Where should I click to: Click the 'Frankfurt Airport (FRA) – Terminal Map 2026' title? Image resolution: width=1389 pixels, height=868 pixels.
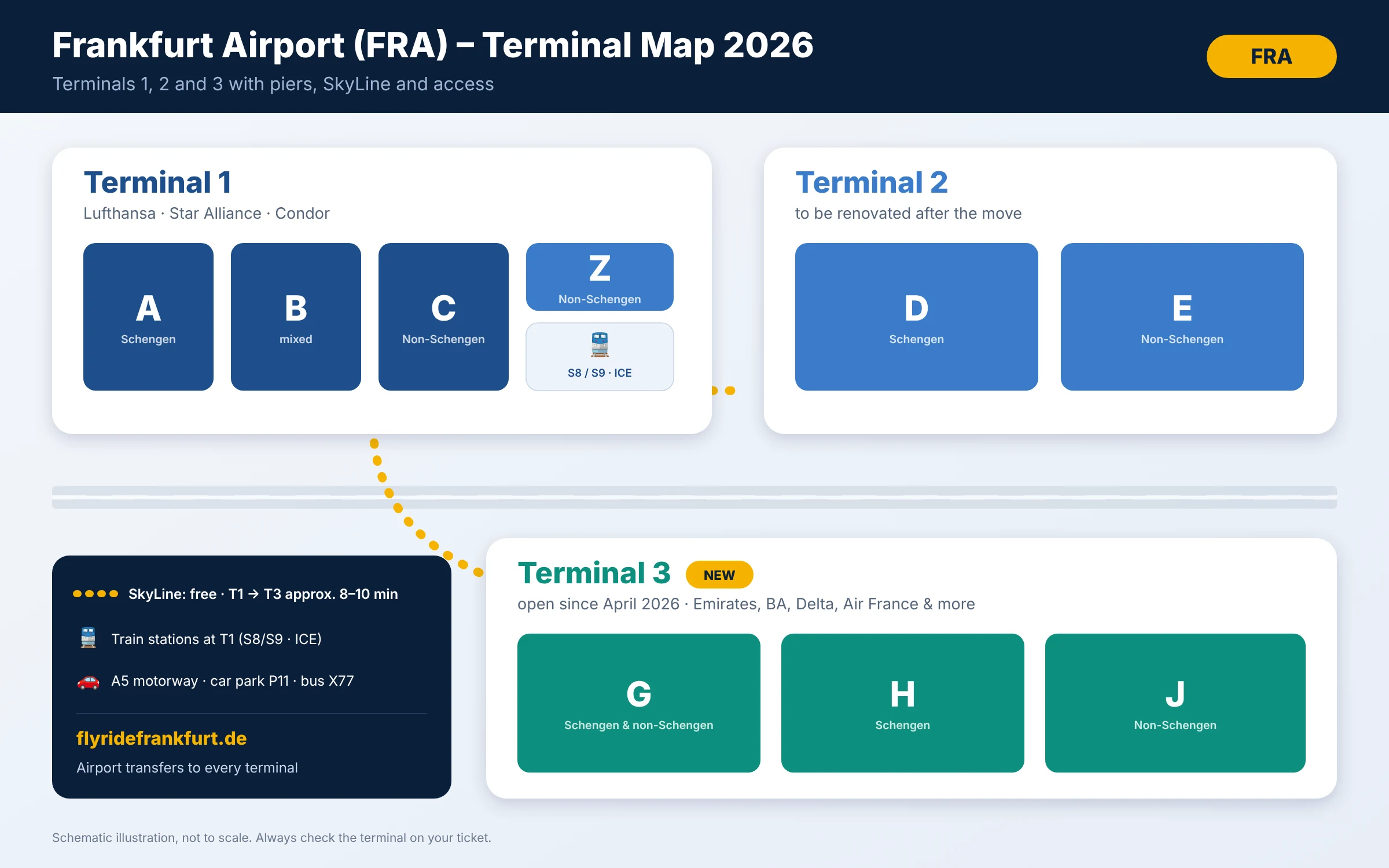(433, 45)
